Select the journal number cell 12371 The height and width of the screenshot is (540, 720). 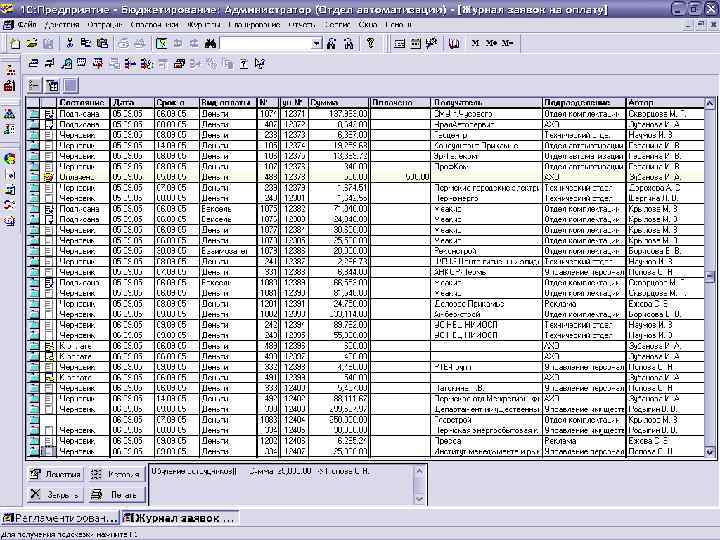[294, 114]
